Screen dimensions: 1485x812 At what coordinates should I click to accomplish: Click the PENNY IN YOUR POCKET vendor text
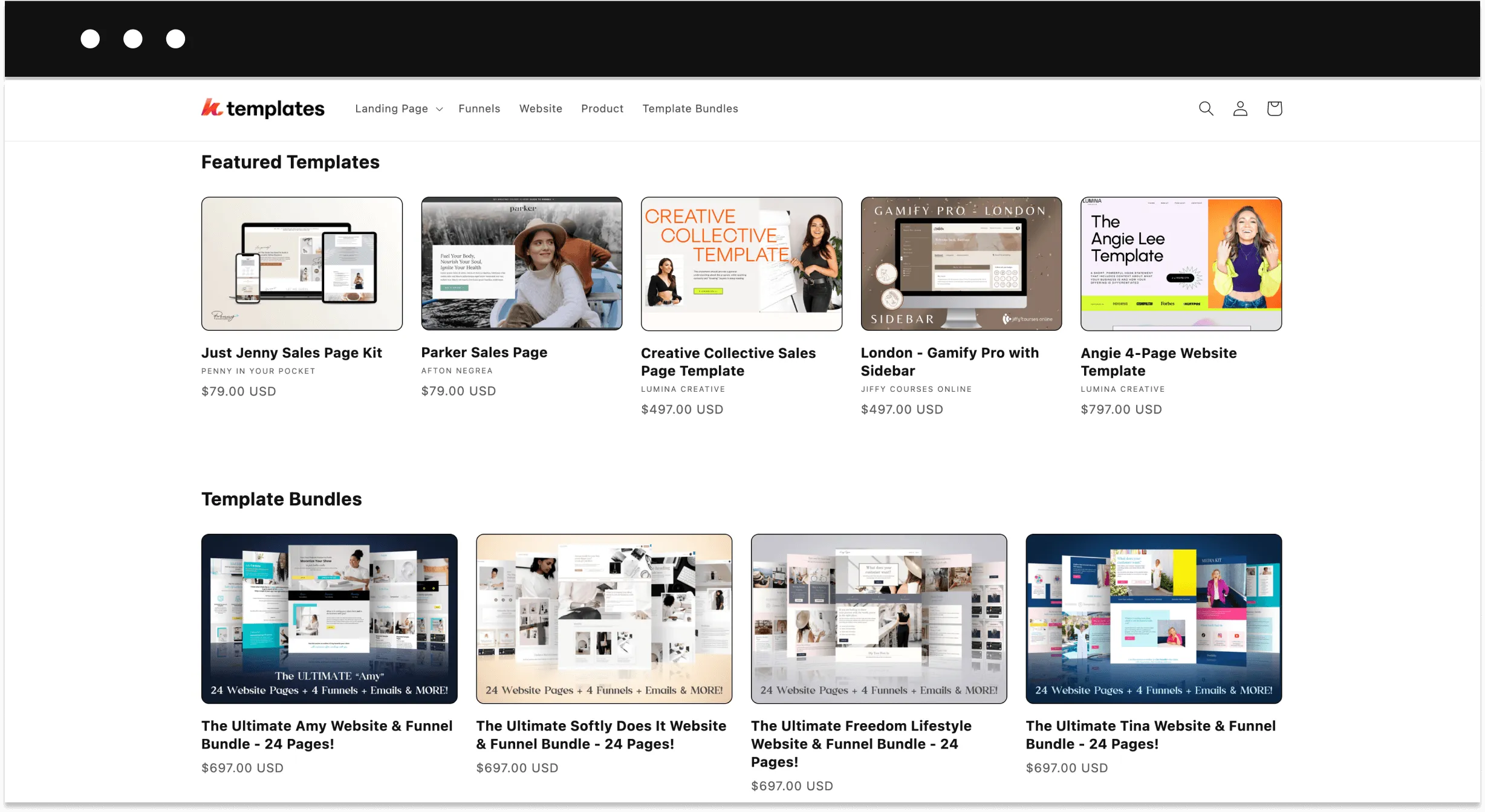pos(258,371)
